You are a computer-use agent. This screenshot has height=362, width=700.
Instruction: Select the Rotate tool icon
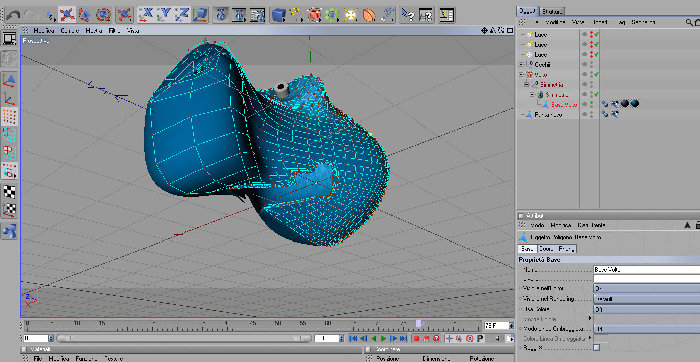103,15
